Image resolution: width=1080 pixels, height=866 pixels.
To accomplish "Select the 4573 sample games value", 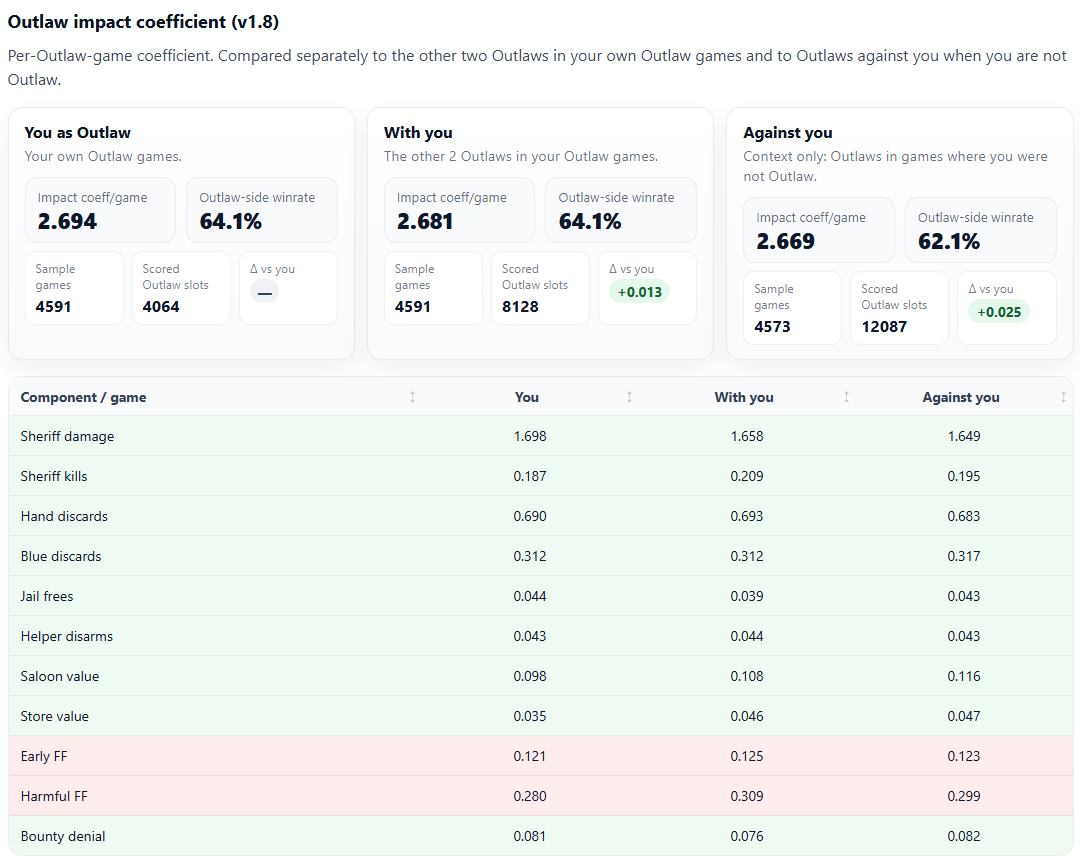I will pyautogui.click(x=772, y=327).
